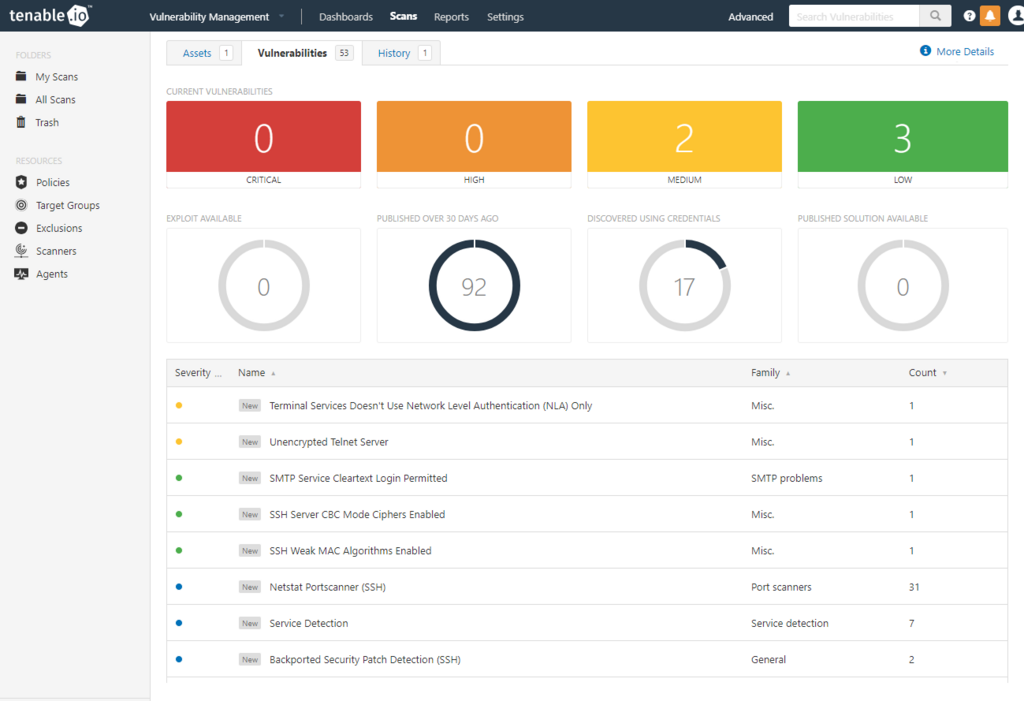
Task: Switch to the Assets tab
Action: coord(204,53)
